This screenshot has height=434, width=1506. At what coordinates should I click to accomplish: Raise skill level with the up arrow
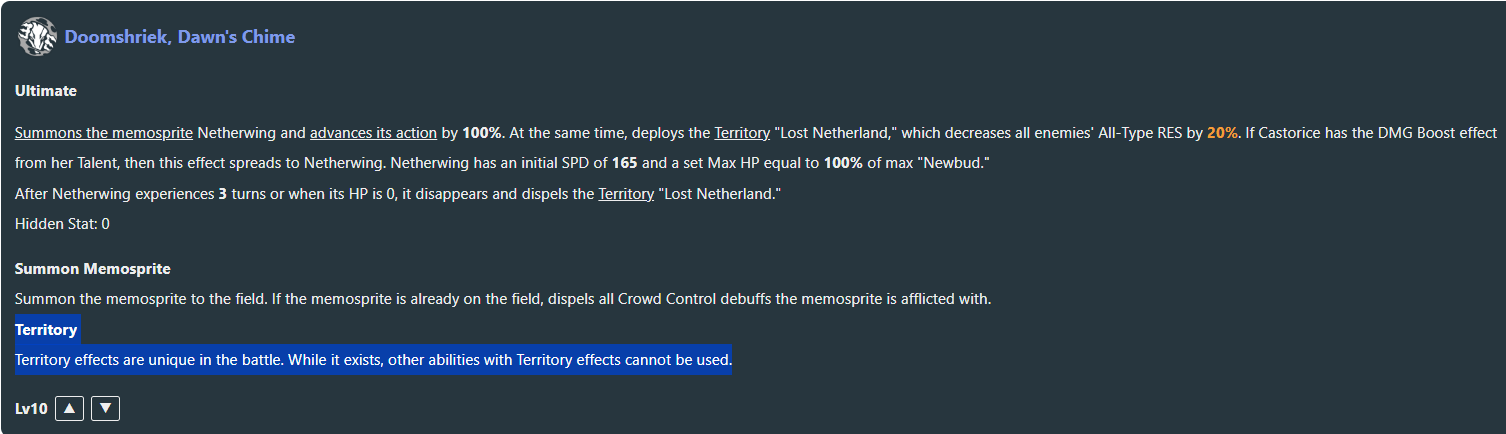pyautogui.click(x=69, y=408)
